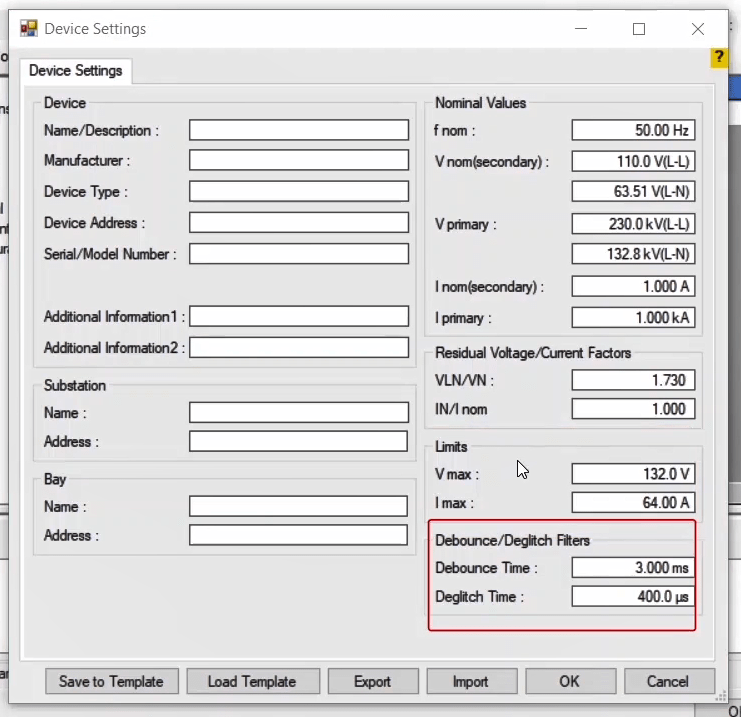Click the resize grip at dialog corner
Image resolution: width=741 pixels, height=717 pixels.
pos(721,696)
